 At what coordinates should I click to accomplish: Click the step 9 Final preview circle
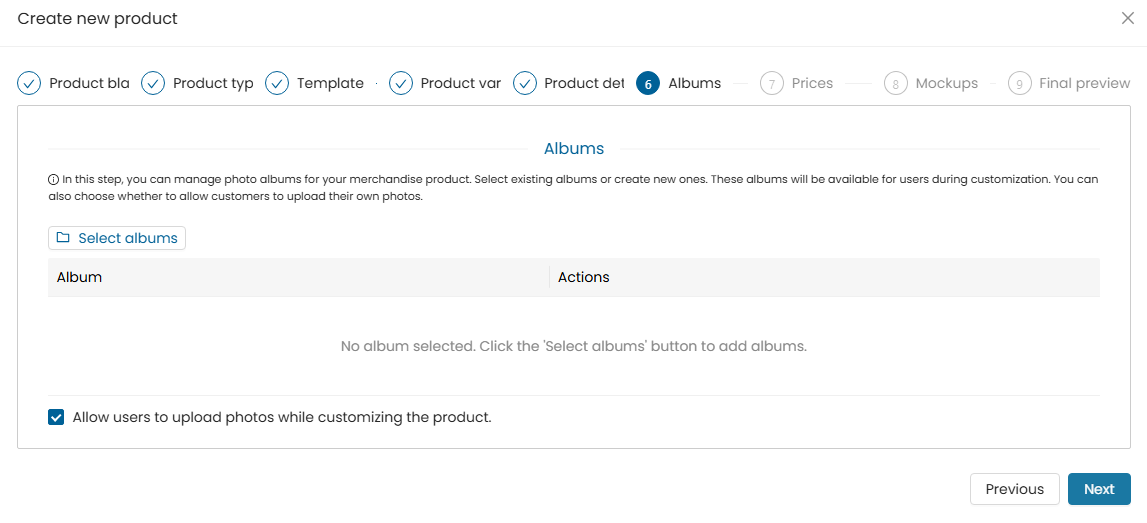tap(1020, 83)
